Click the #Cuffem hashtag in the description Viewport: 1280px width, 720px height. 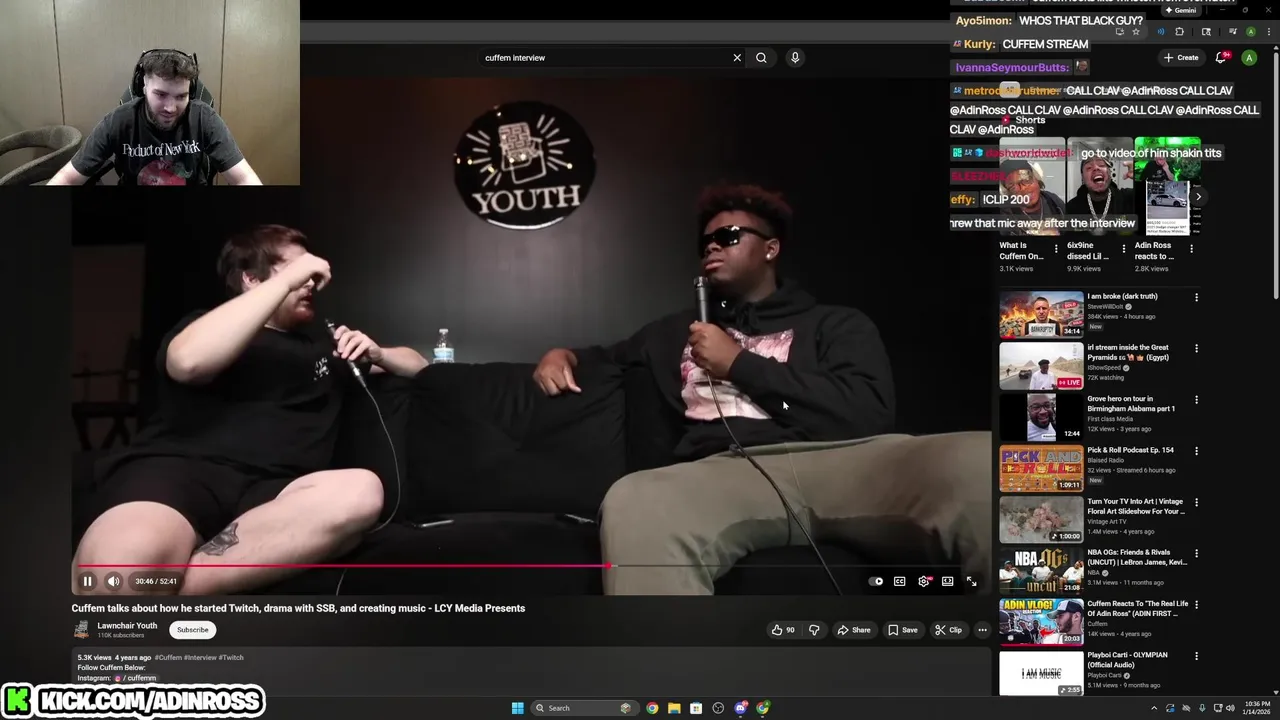(x=168, y=658)
